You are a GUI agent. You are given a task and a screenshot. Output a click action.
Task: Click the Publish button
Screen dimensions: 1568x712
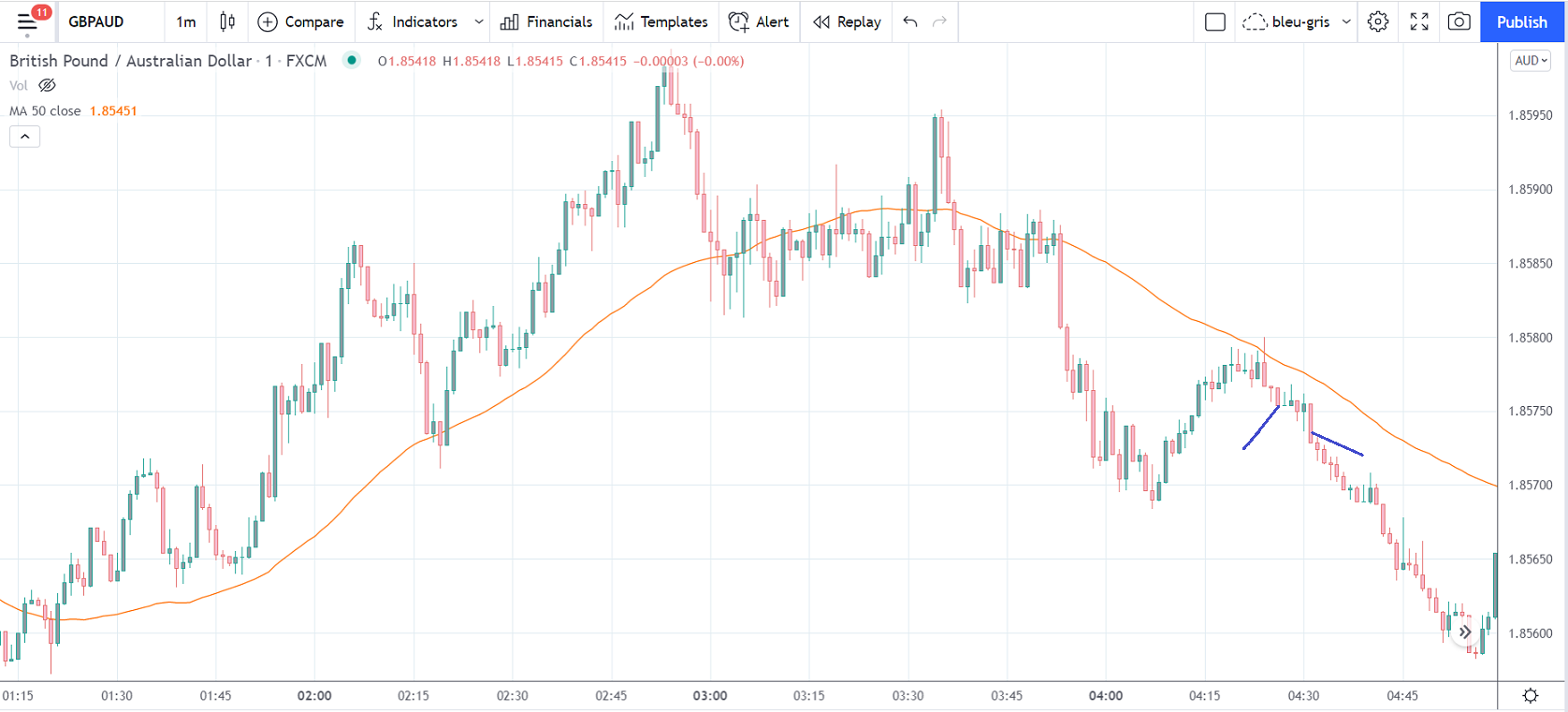coord(1521,22)
